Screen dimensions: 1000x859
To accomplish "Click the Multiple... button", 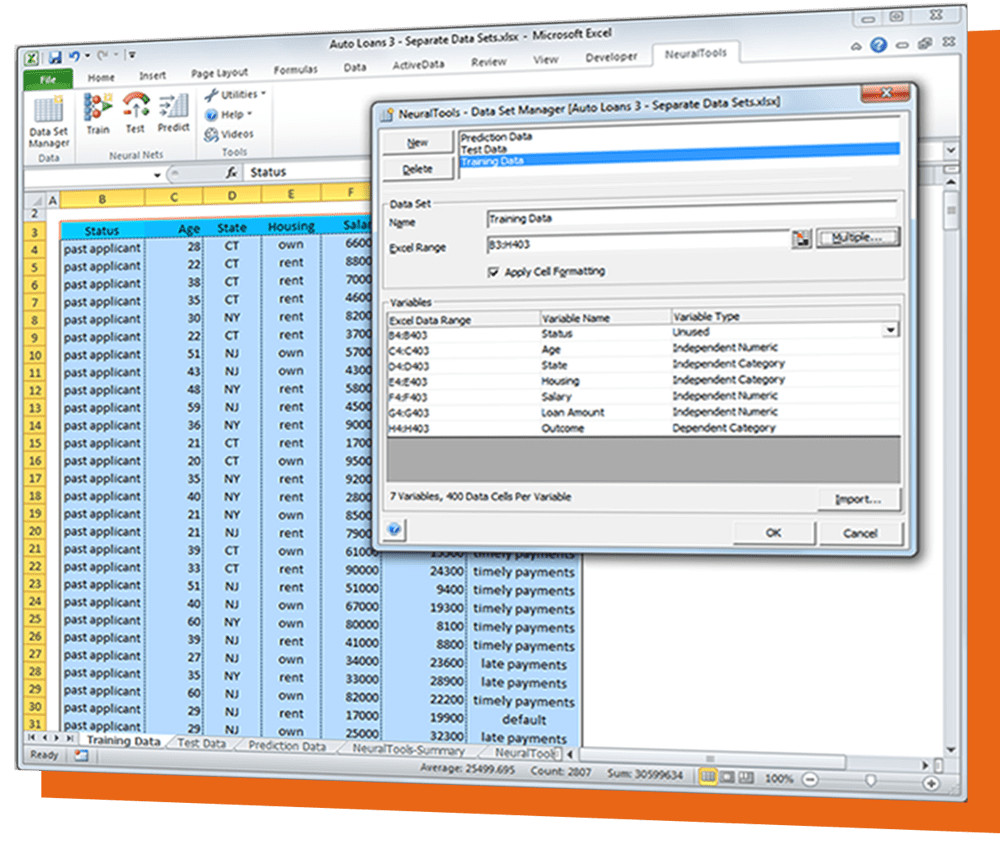I will (x=858, y=237).
